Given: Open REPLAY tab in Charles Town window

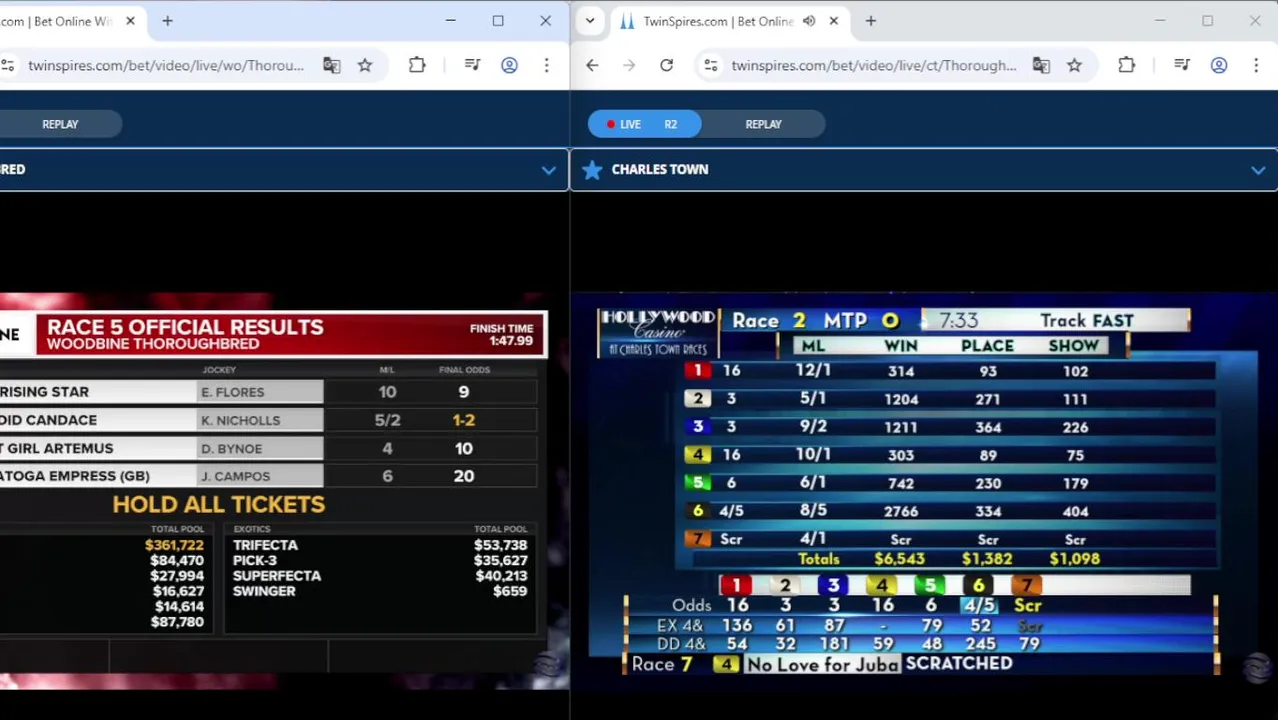Looking at the screenshot, I should click(763, 124).
